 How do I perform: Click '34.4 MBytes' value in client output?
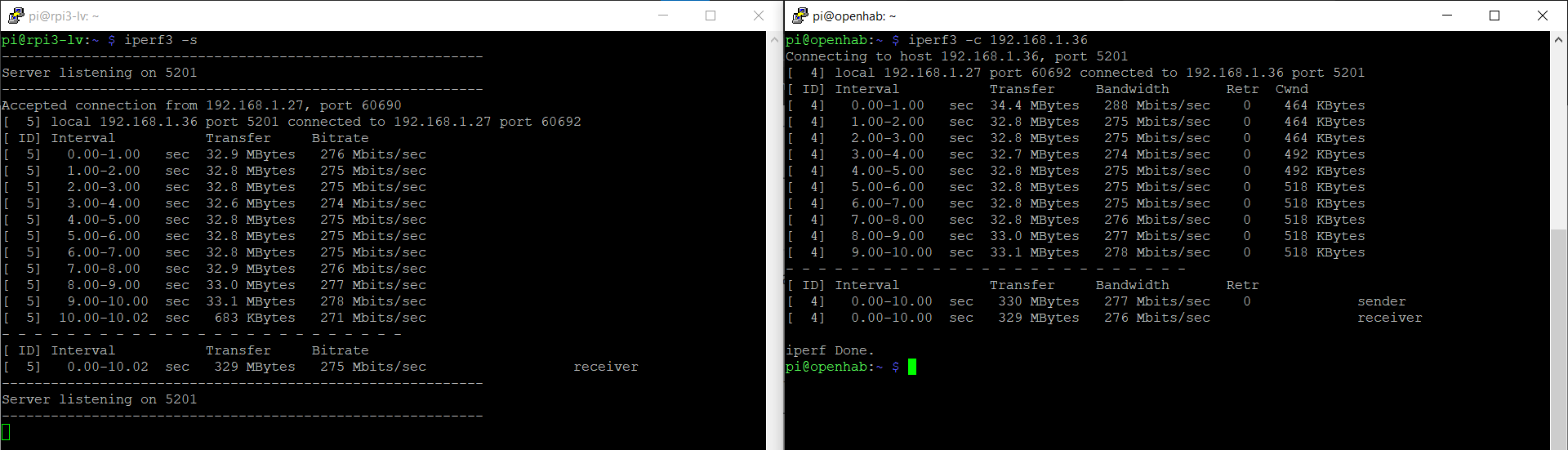(x=1035, y=105)
